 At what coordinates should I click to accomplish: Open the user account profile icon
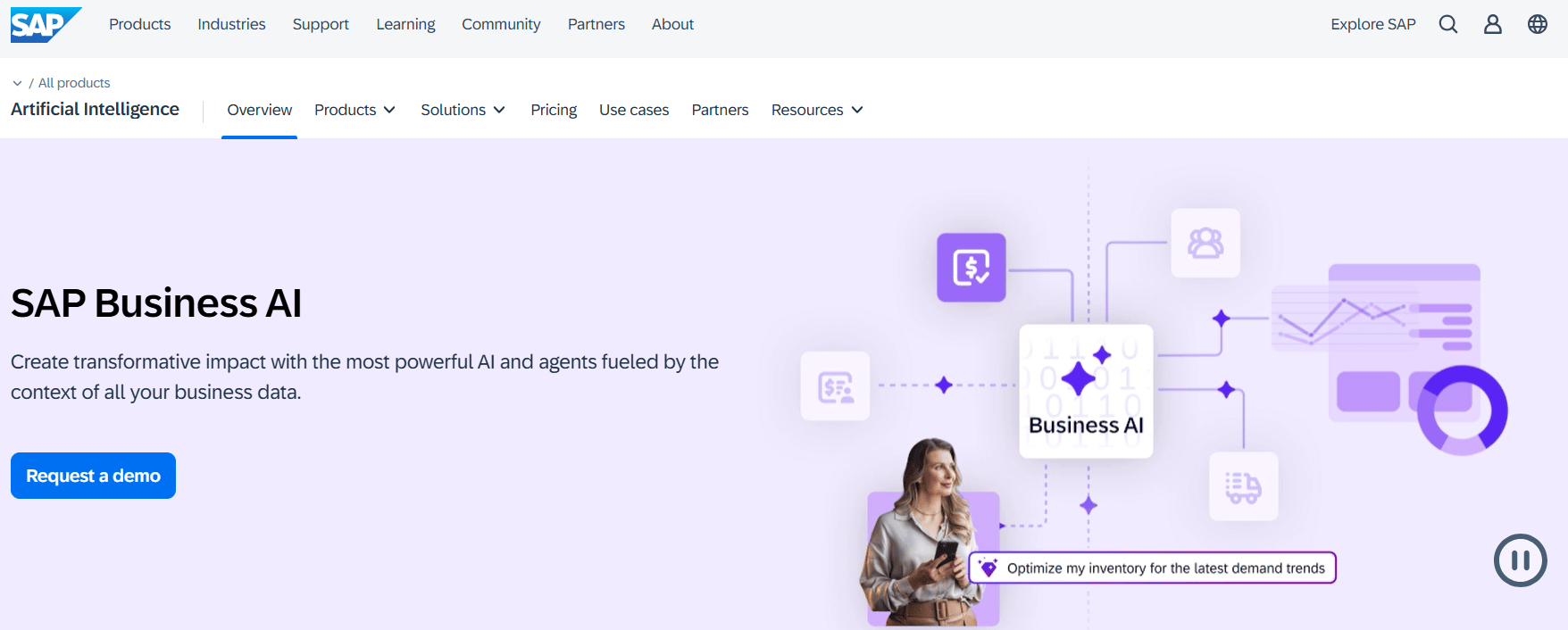(1493, 24)
